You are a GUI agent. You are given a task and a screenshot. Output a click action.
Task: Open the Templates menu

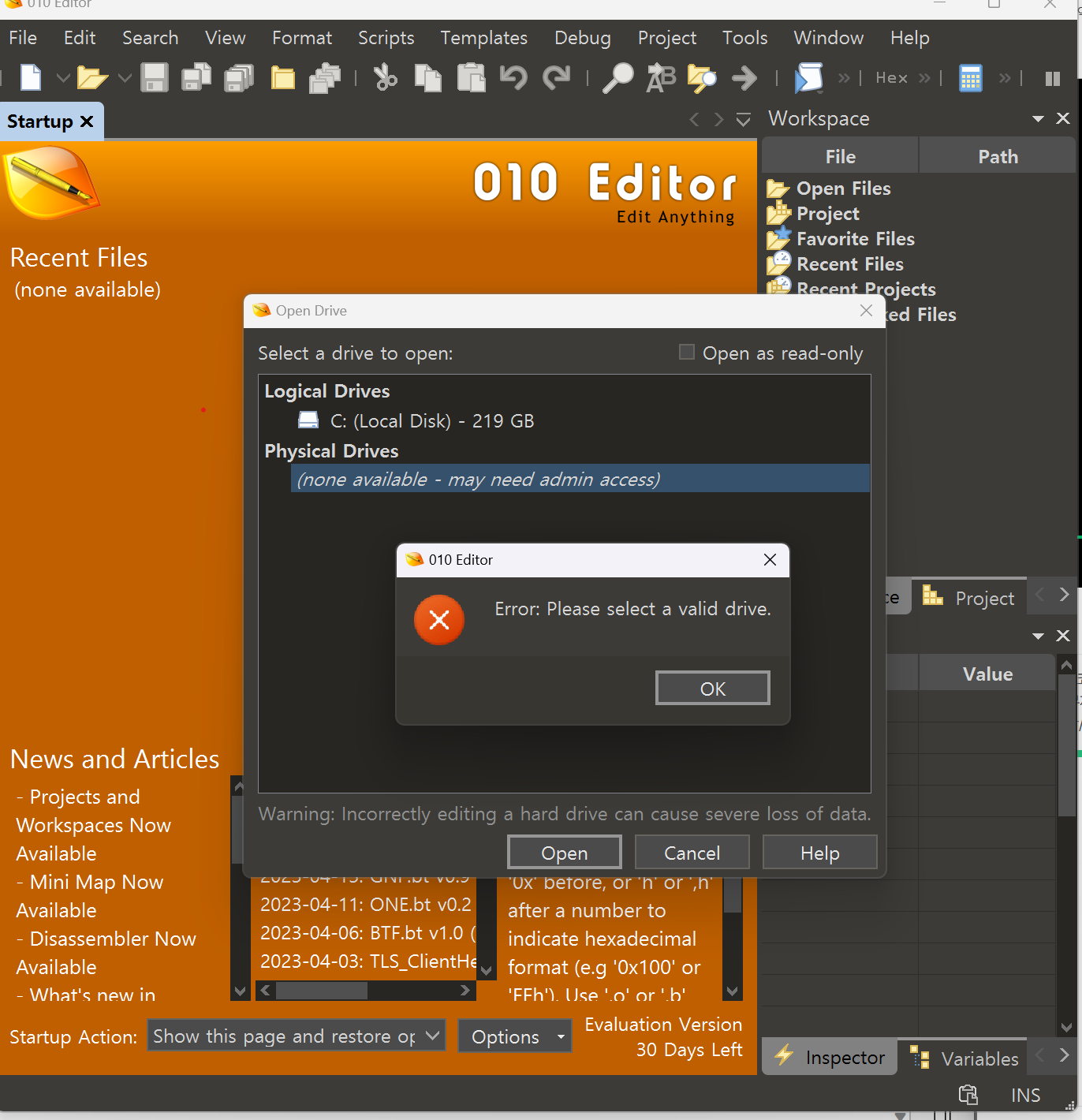(483, 38)
